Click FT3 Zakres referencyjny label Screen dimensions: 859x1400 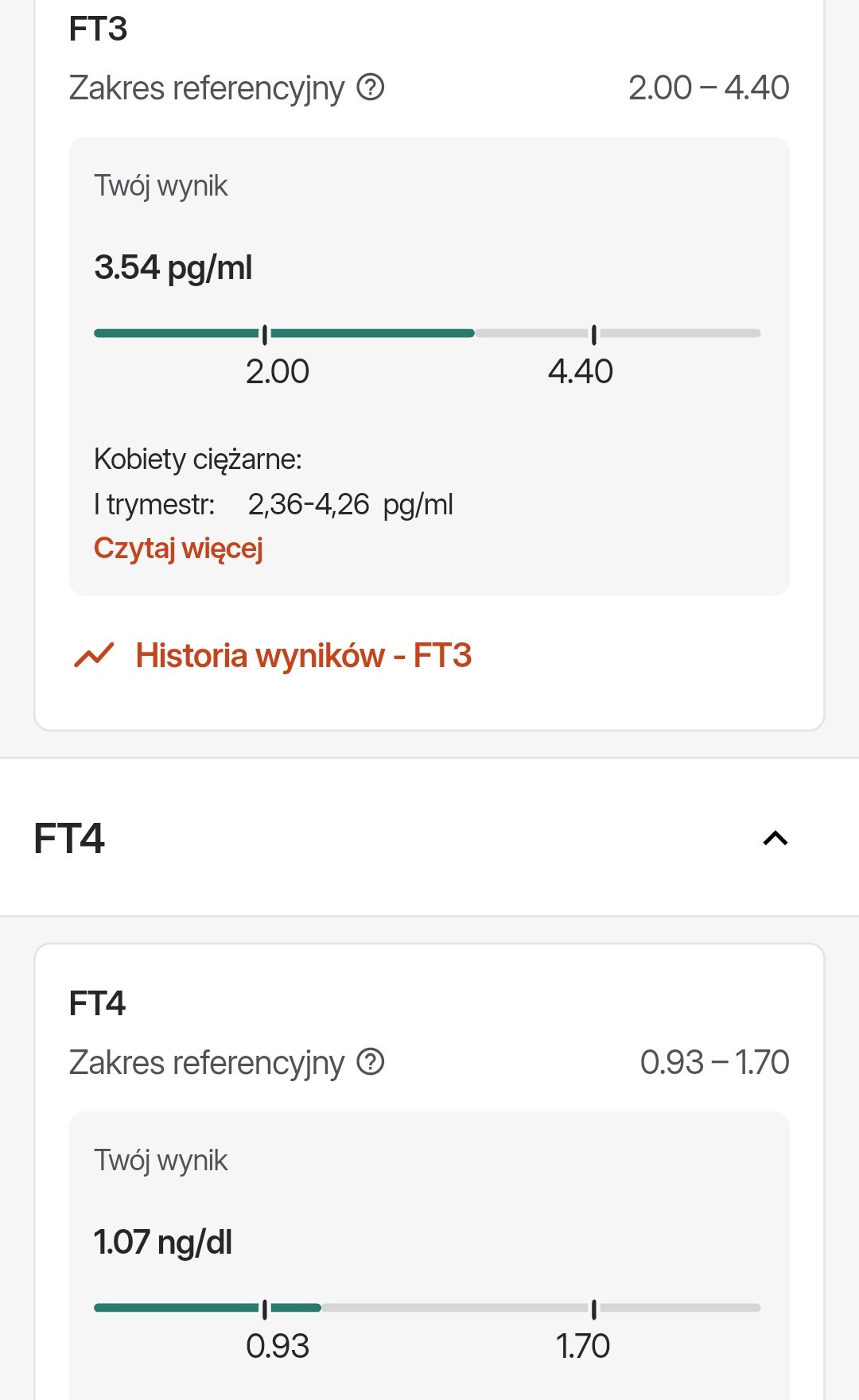click(207, 87)
